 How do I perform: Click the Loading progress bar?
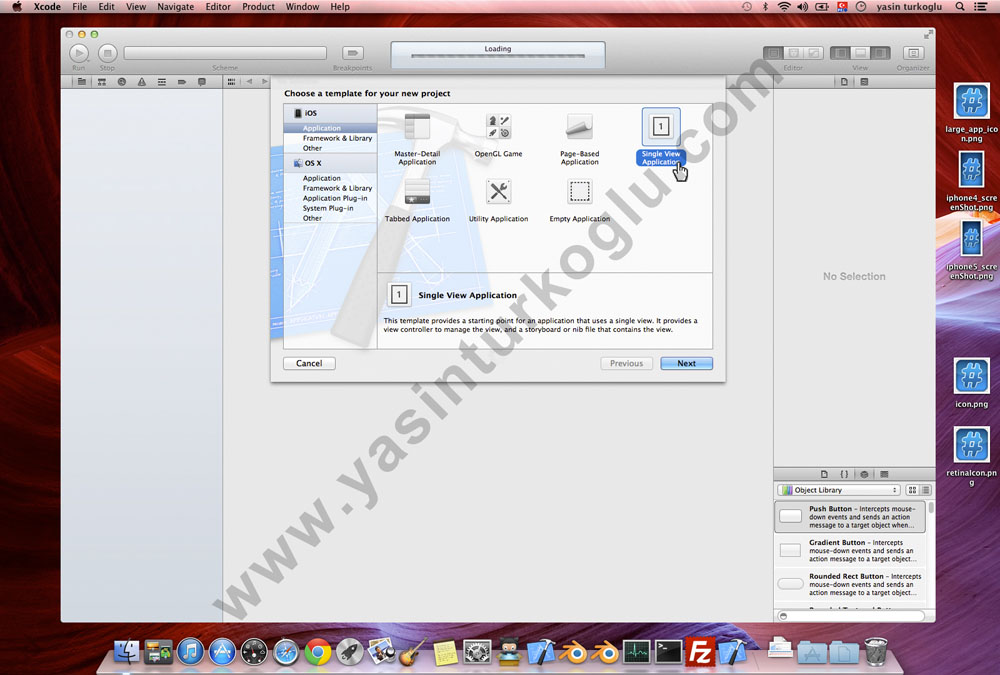(x=497, y=56)
